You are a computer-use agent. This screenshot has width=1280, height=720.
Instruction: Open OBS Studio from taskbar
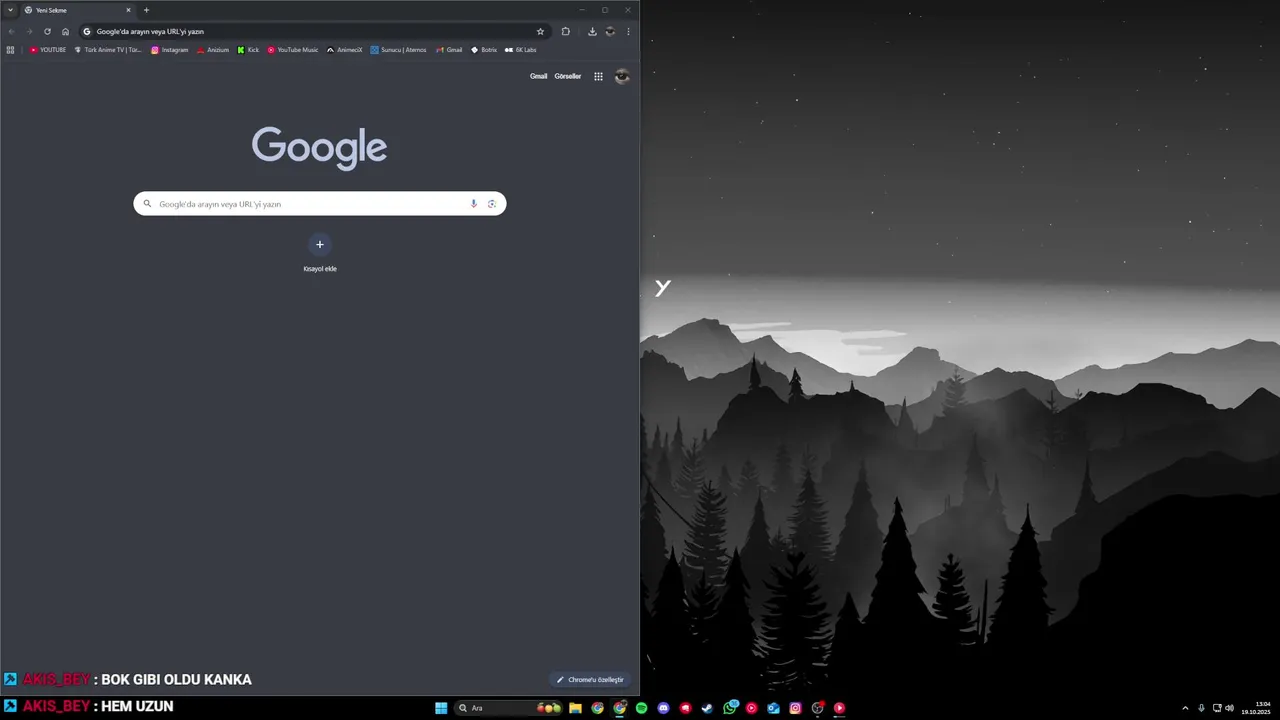(x=817, y=708)
